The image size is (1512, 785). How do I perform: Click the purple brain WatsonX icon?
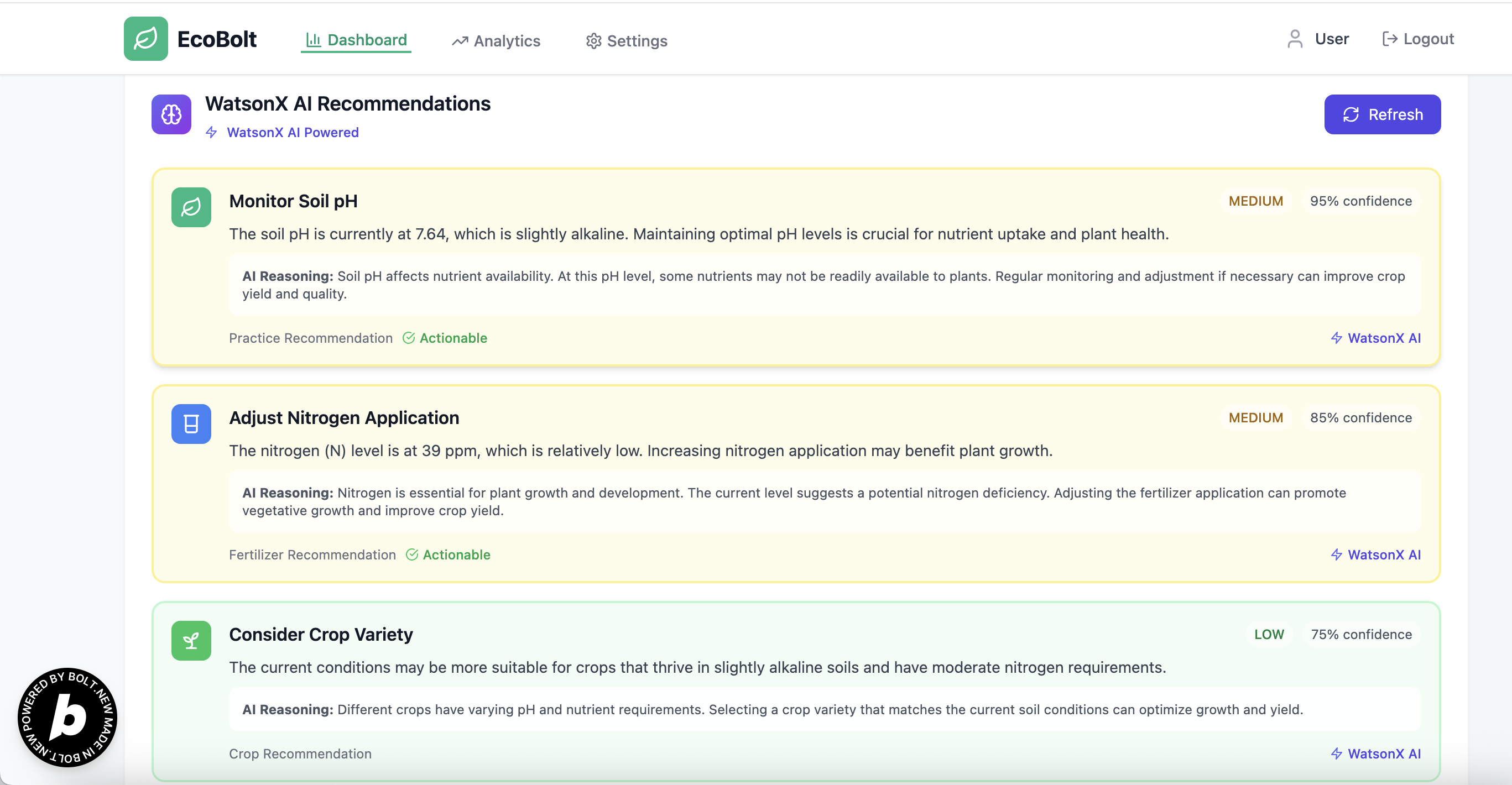171,114
